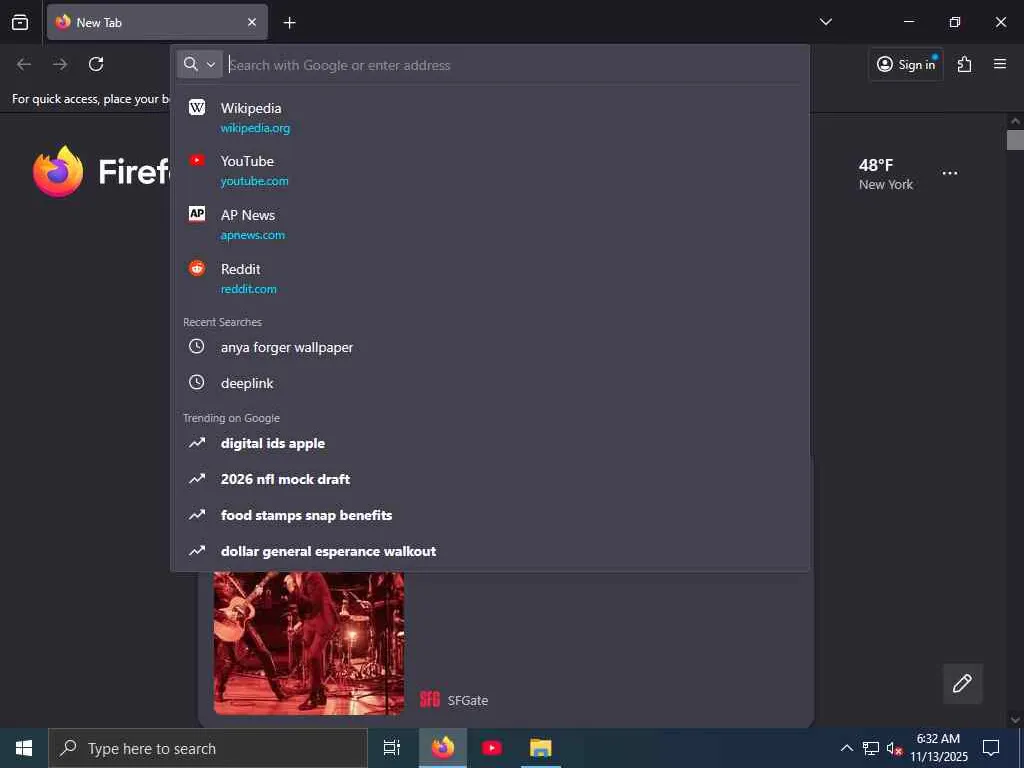
Task: Choose the AP News suggestion
Action: click(490, 224)
